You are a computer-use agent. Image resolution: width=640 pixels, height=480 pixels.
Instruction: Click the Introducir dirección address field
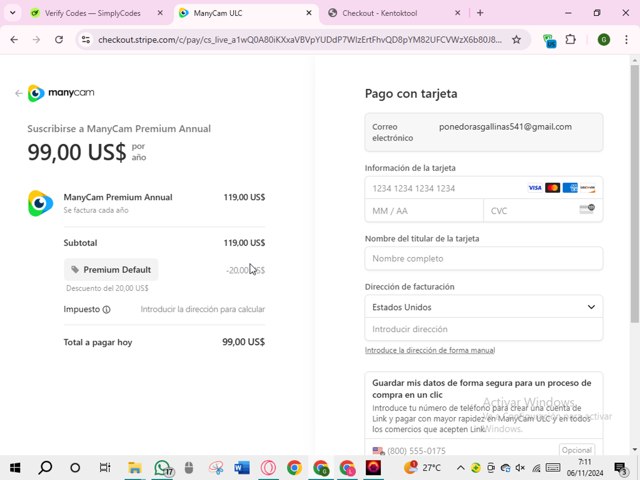(484, 329)
